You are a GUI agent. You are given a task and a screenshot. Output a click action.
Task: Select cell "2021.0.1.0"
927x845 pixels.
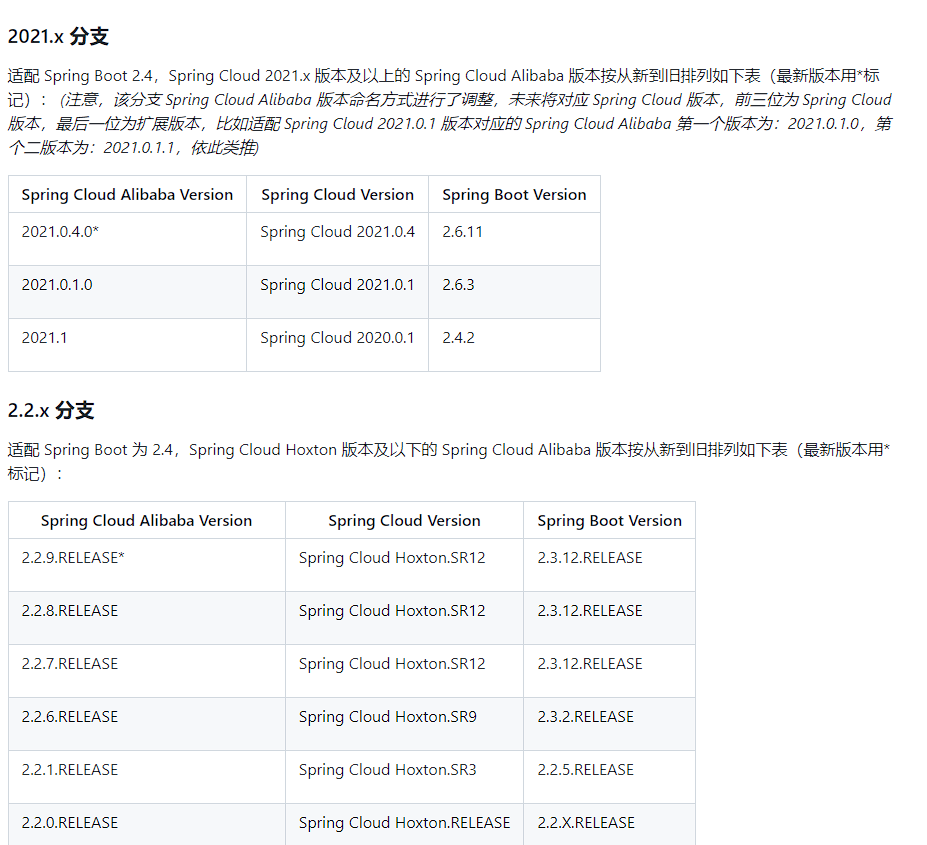pos(127,292)
